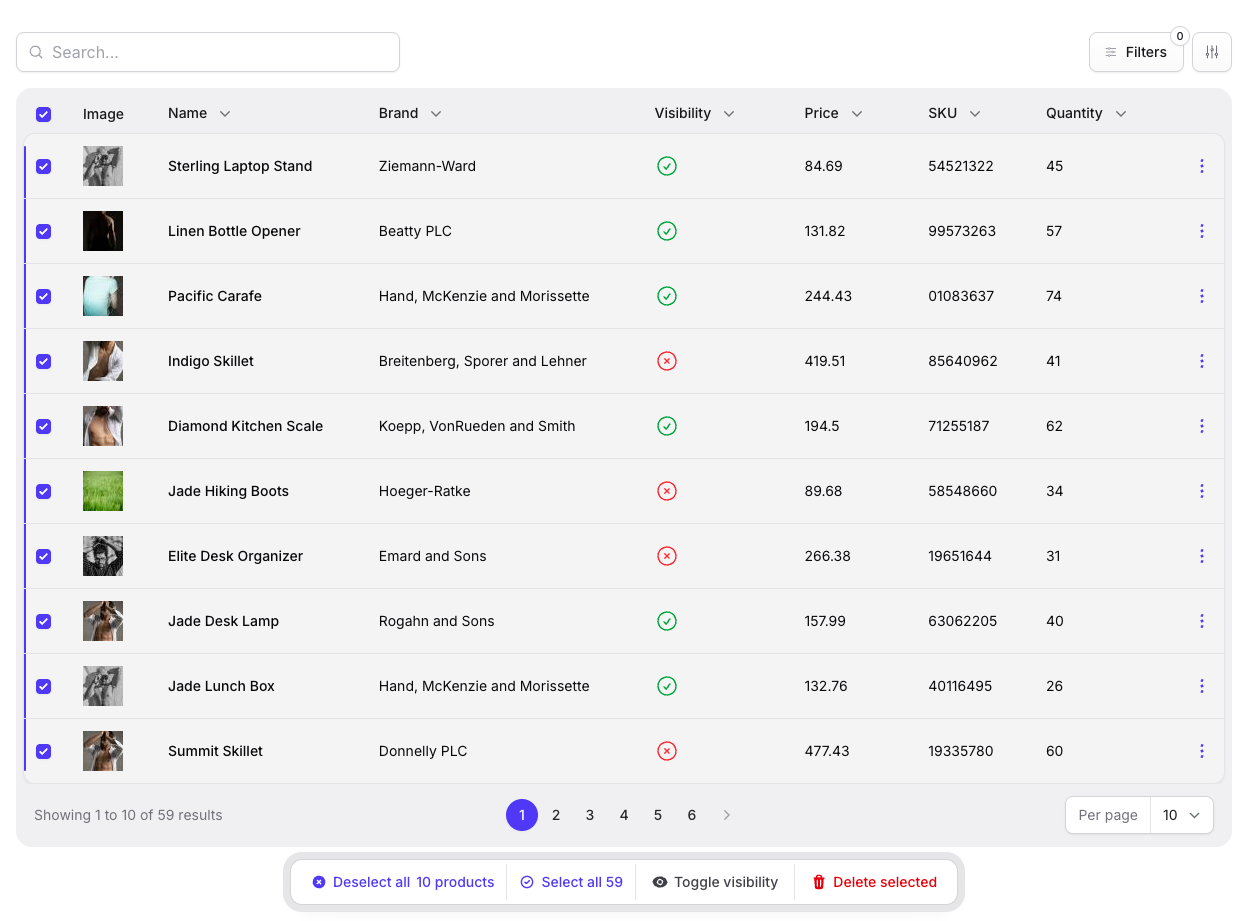
Task: Uncheck Sterling Laptop Stand row checkbox
Action: (x=43, y=166)
